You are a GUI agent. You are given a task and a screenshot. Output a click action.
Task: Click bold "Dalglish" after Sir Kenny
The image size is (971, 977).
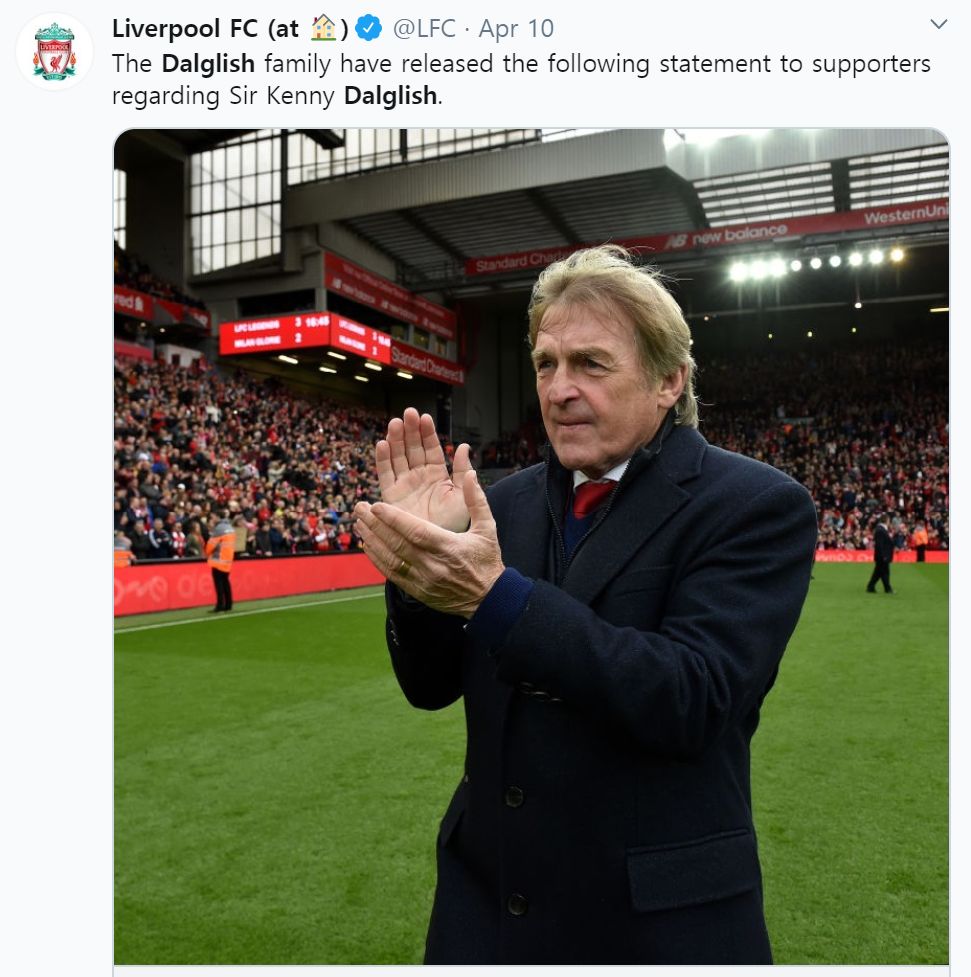coord(391,97)
